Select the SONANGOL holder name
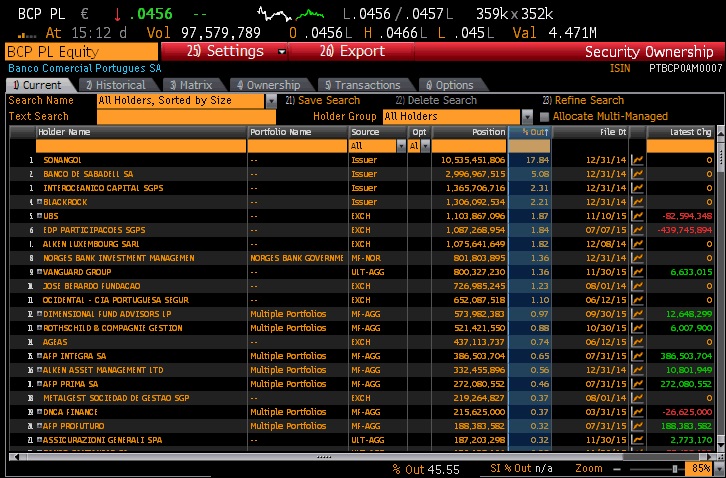 [62, 160]
